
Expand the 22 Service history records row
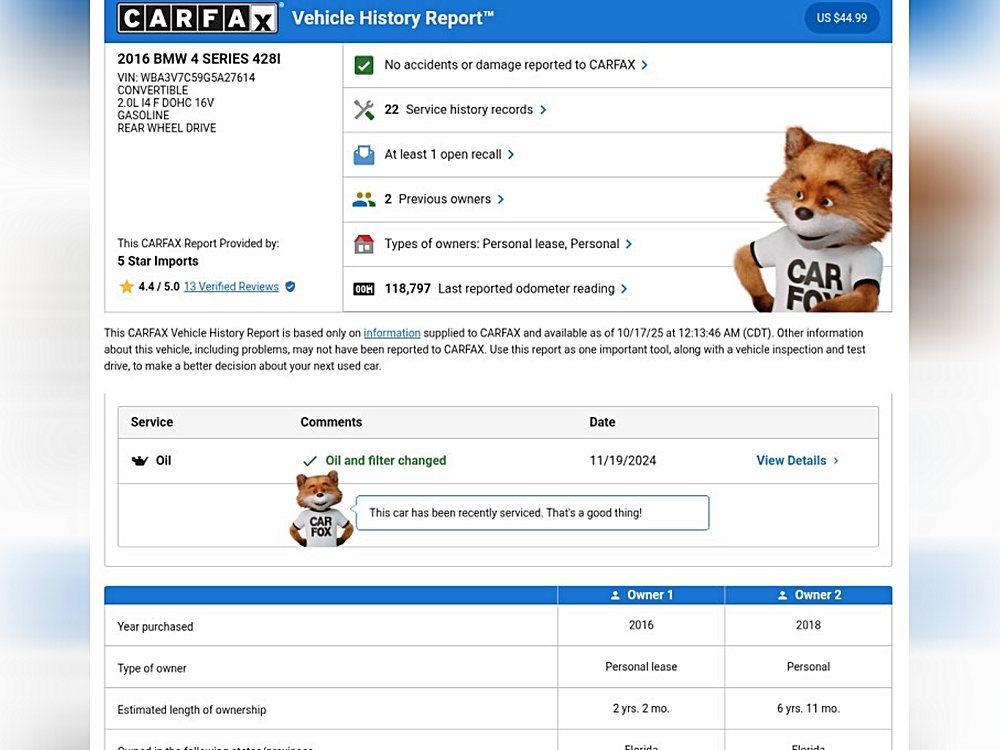(466, 110)
